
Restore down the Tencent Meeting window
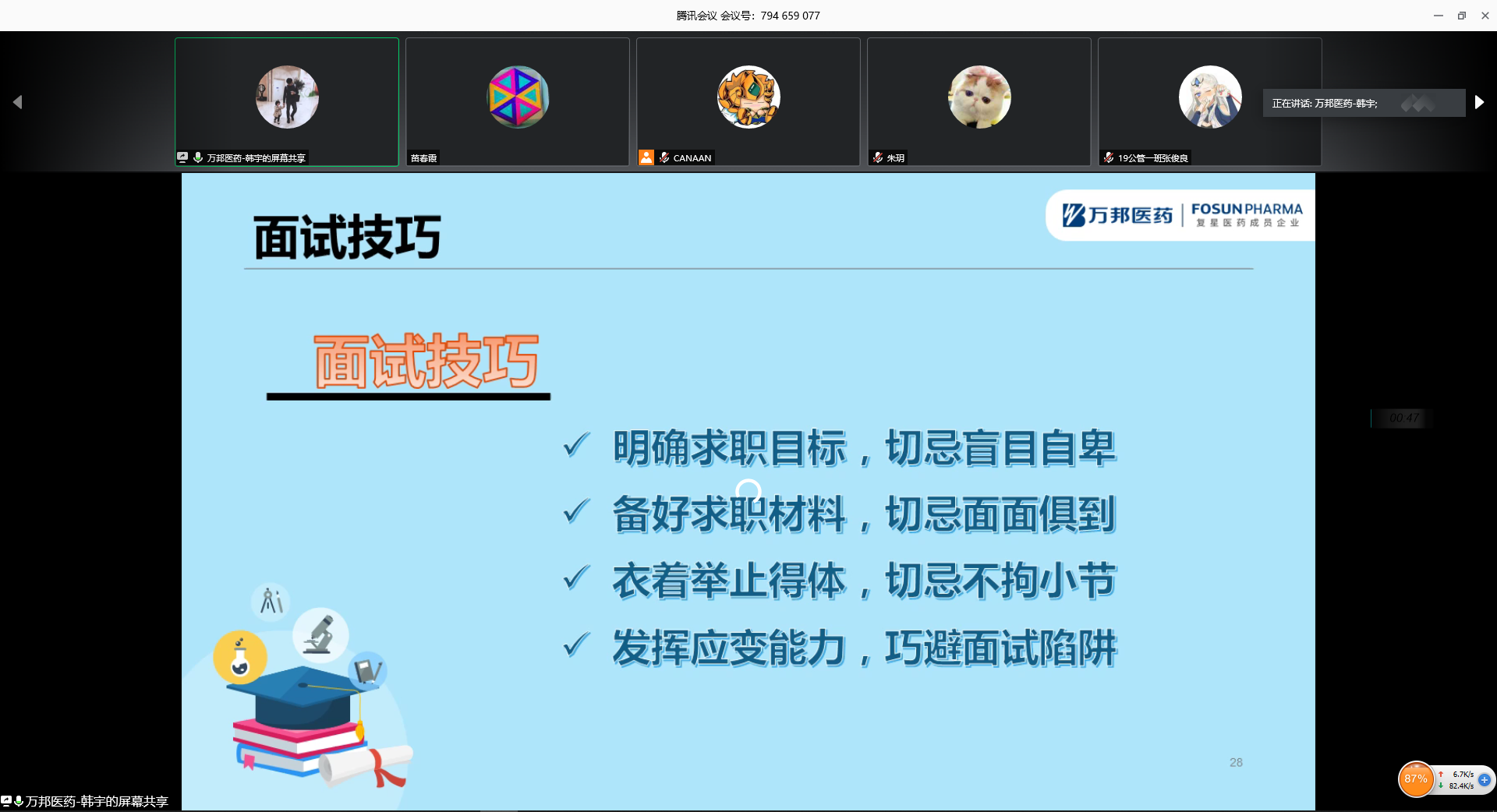[x=1462, y=16]
